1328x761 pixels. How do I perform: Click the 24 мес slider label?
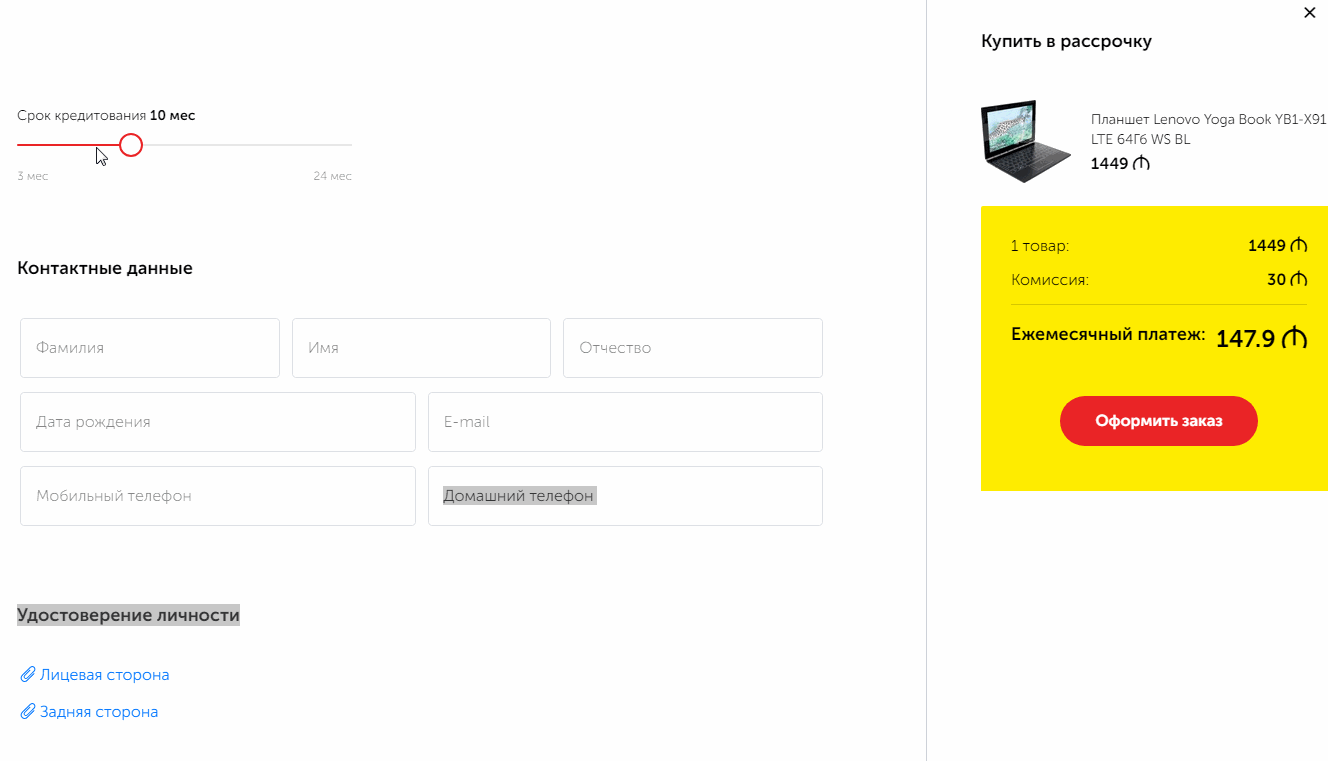[x=332, y=176]
